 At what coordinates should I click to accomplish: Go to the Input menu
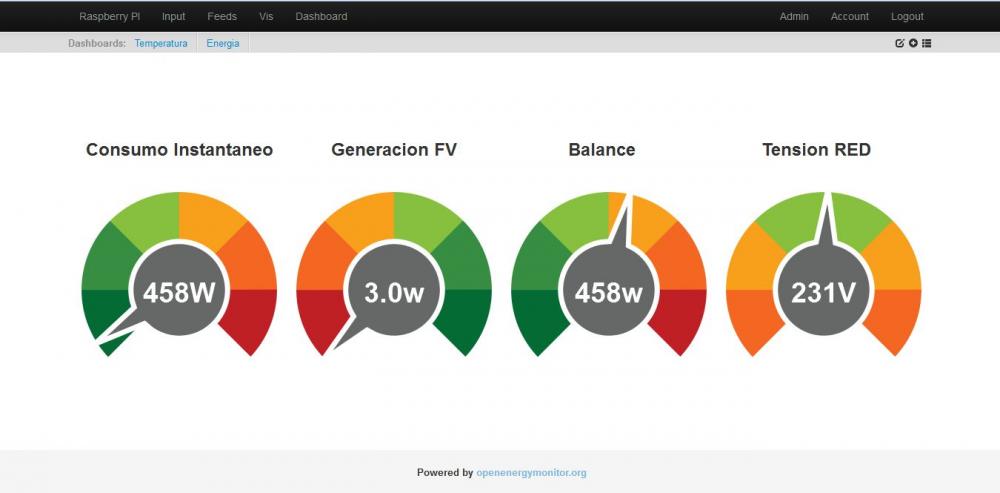pos(173,17)
